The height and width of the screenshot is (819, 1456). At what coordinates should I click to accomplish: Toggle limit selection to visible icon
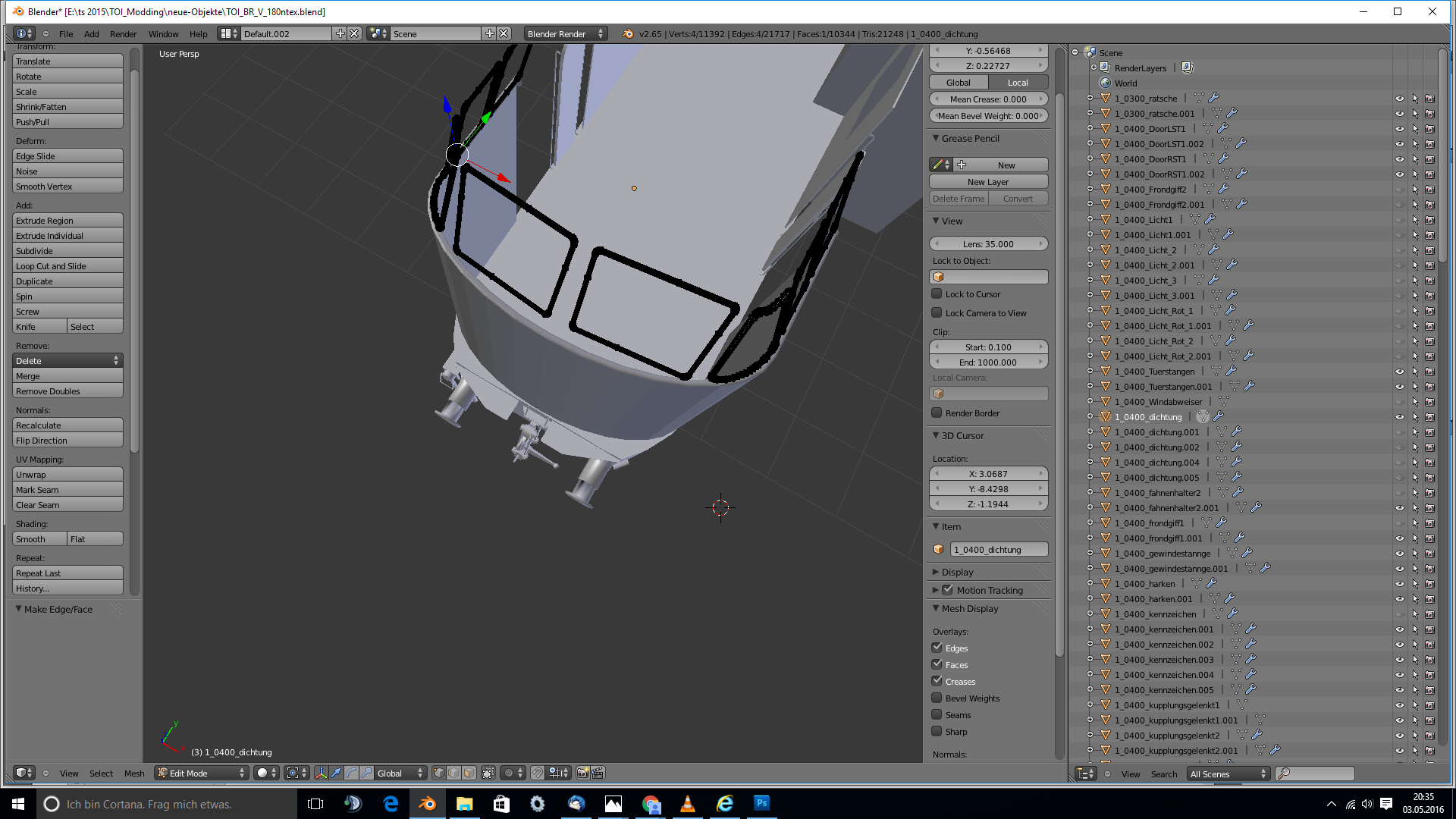(488, 773)
